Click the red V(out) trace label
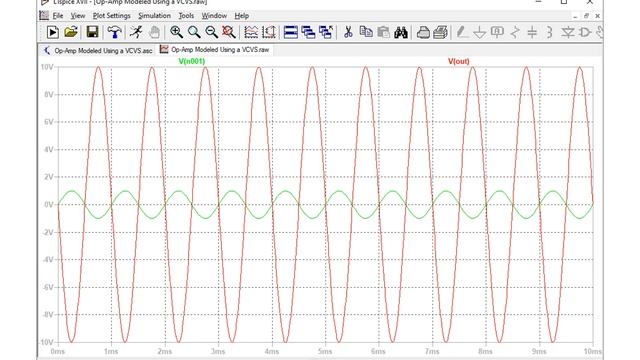The width and height of the screenshot is (640, 360). [458, 61]
